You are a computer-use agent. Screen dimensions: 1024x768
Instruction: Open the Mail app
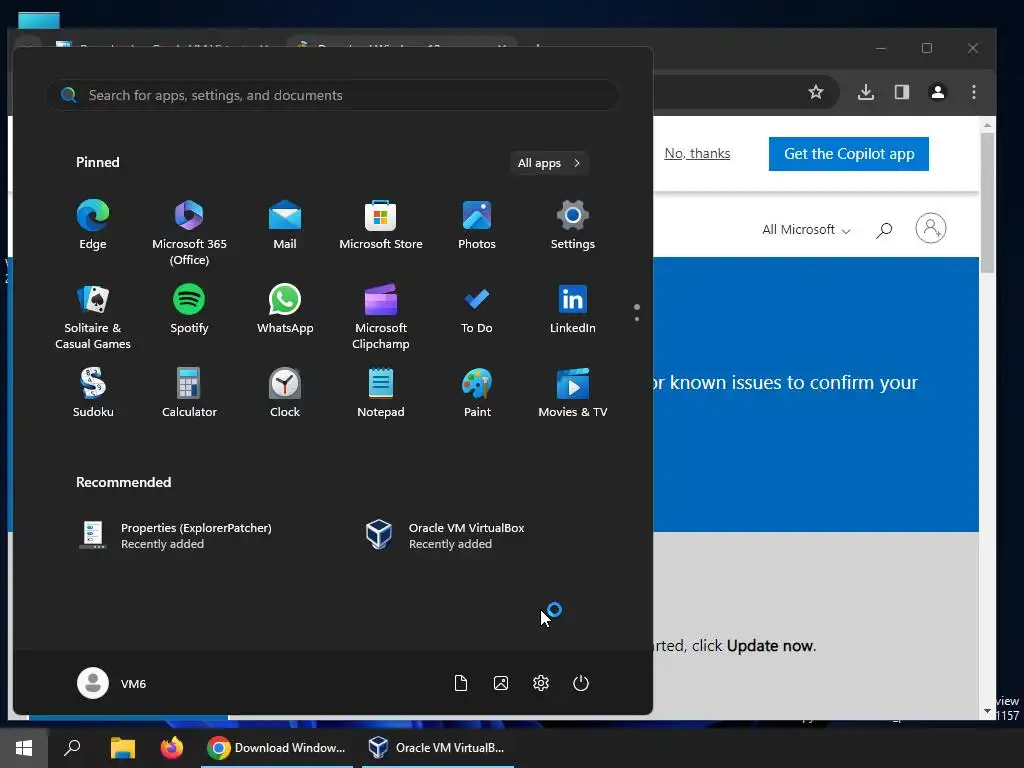(285, 225)
